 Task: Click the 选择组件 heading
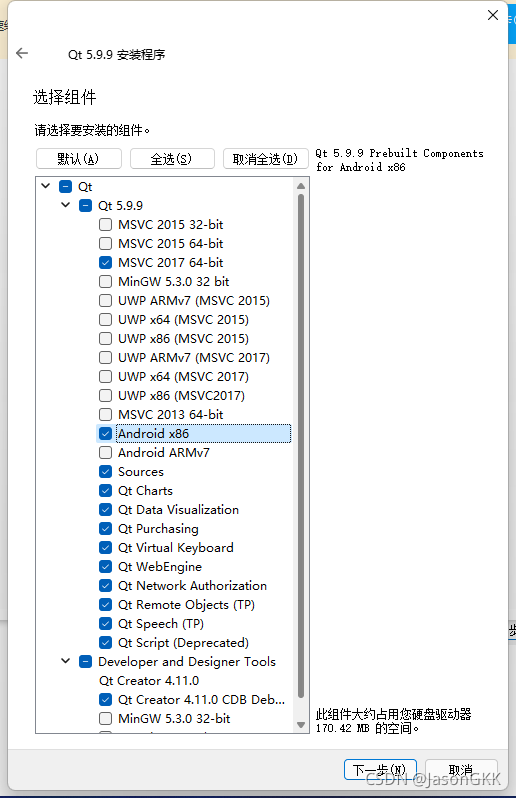[x=65, y=97]
